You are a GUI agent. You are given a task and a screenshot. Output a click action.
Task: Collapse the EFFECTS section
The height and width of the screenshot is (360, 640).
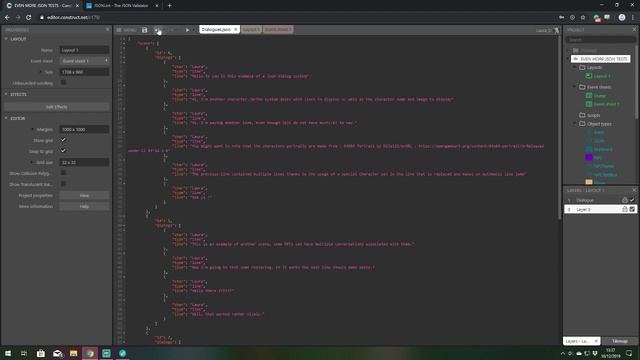pos(6,94)
